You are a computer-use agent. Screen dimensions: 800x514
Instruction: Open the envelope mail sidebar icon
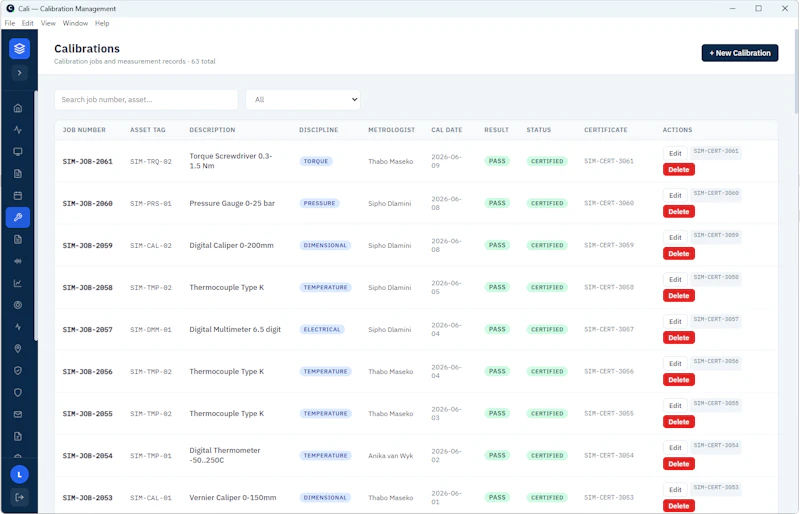click(x=18, y=414)
